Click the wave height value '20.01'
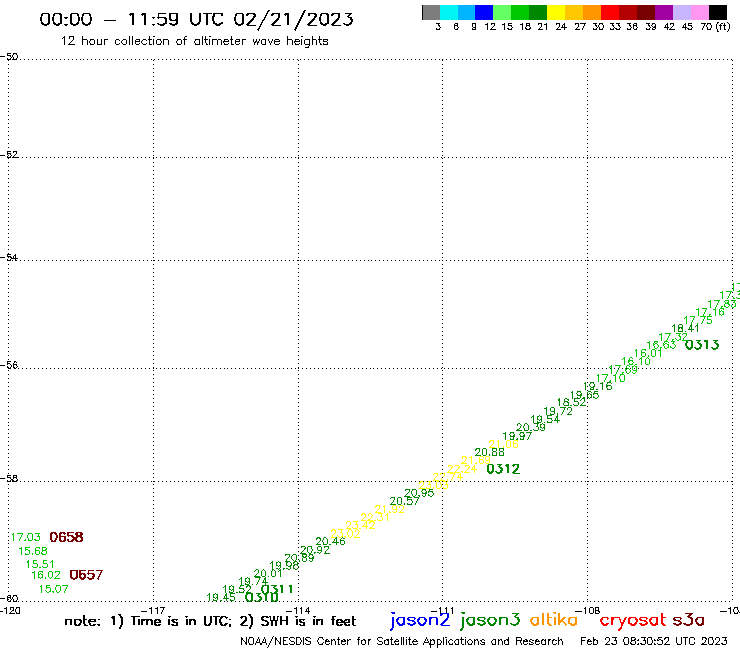740x650 pixels. click(x=268, y=574)
